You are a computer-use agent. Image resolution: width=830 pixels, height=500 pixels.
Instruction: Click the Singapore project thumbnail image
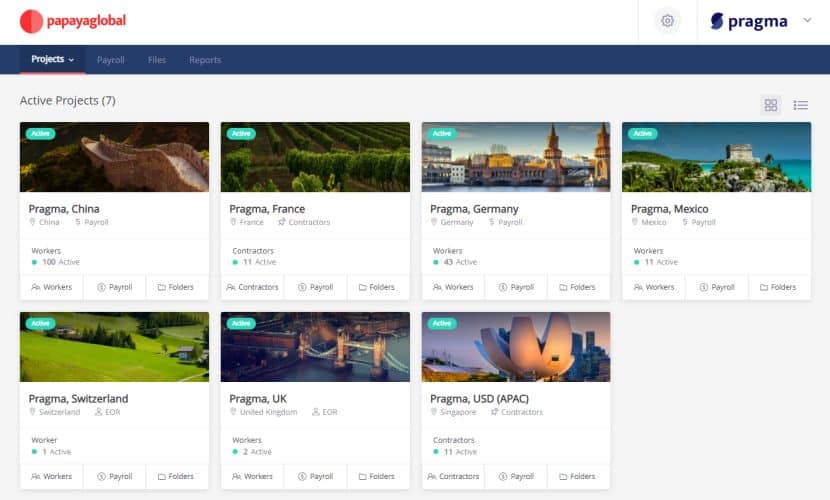click(516, 346)
